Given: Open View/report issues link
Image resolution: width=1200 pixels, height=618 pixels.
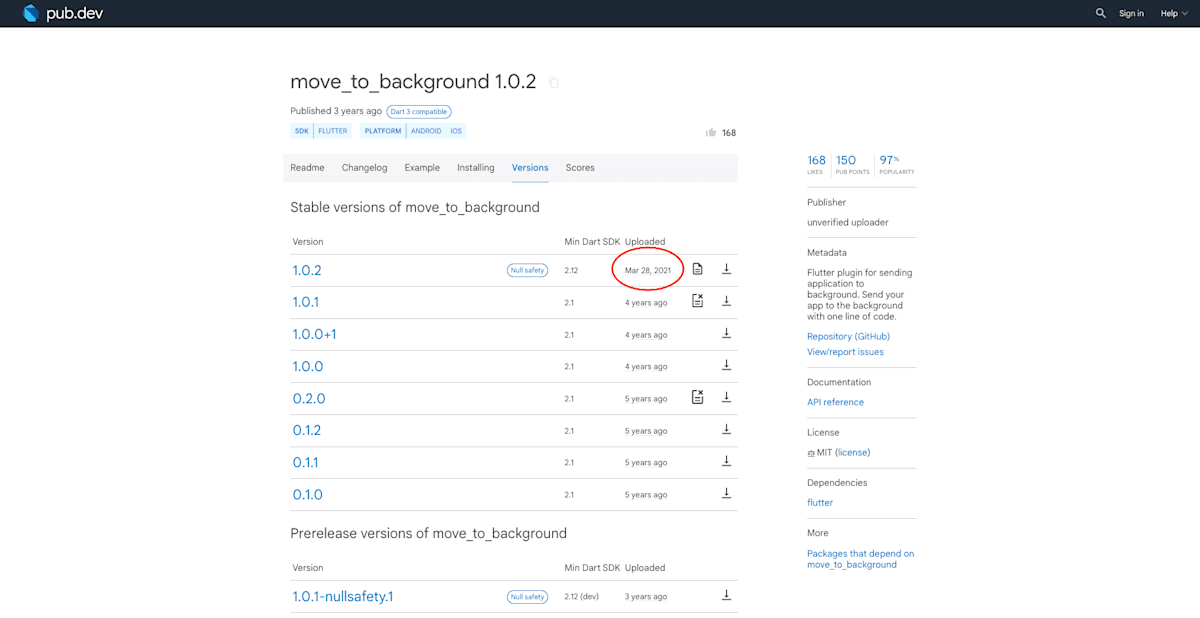Looking at the screenshot, I should 845,352.
